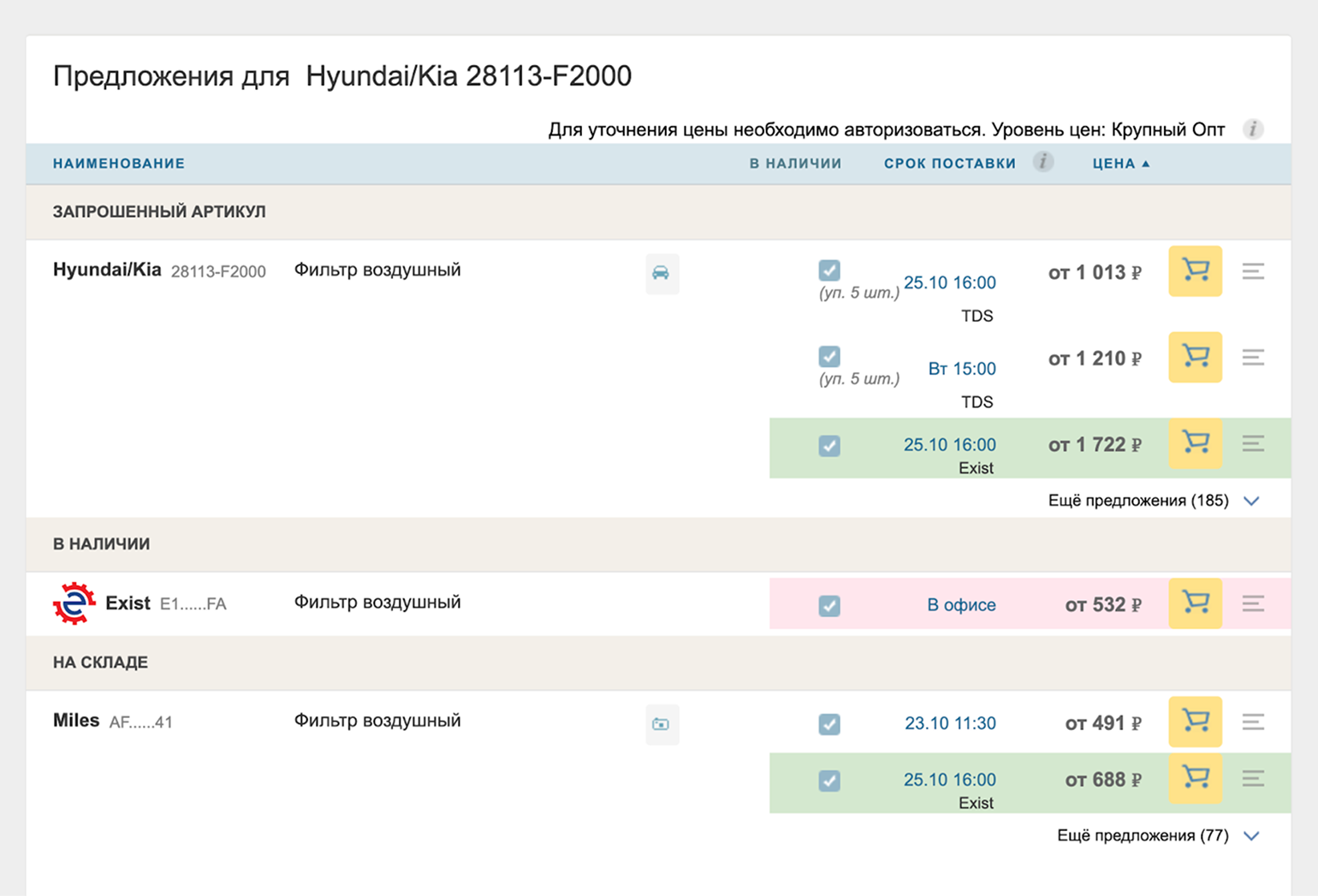Click the price от 532 ₽
Image resolution: width=1318 pixels, height=896 pixels.
(1103, 605)
